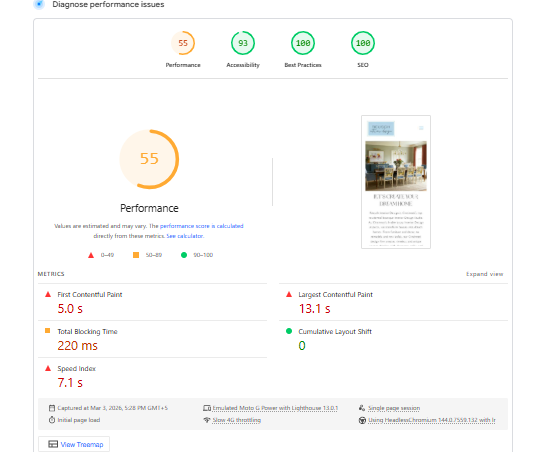The width and height of the screenshot is (555, 452).
Task: Click the Largest Contentful Paint metric label
Action: point(335,294)
